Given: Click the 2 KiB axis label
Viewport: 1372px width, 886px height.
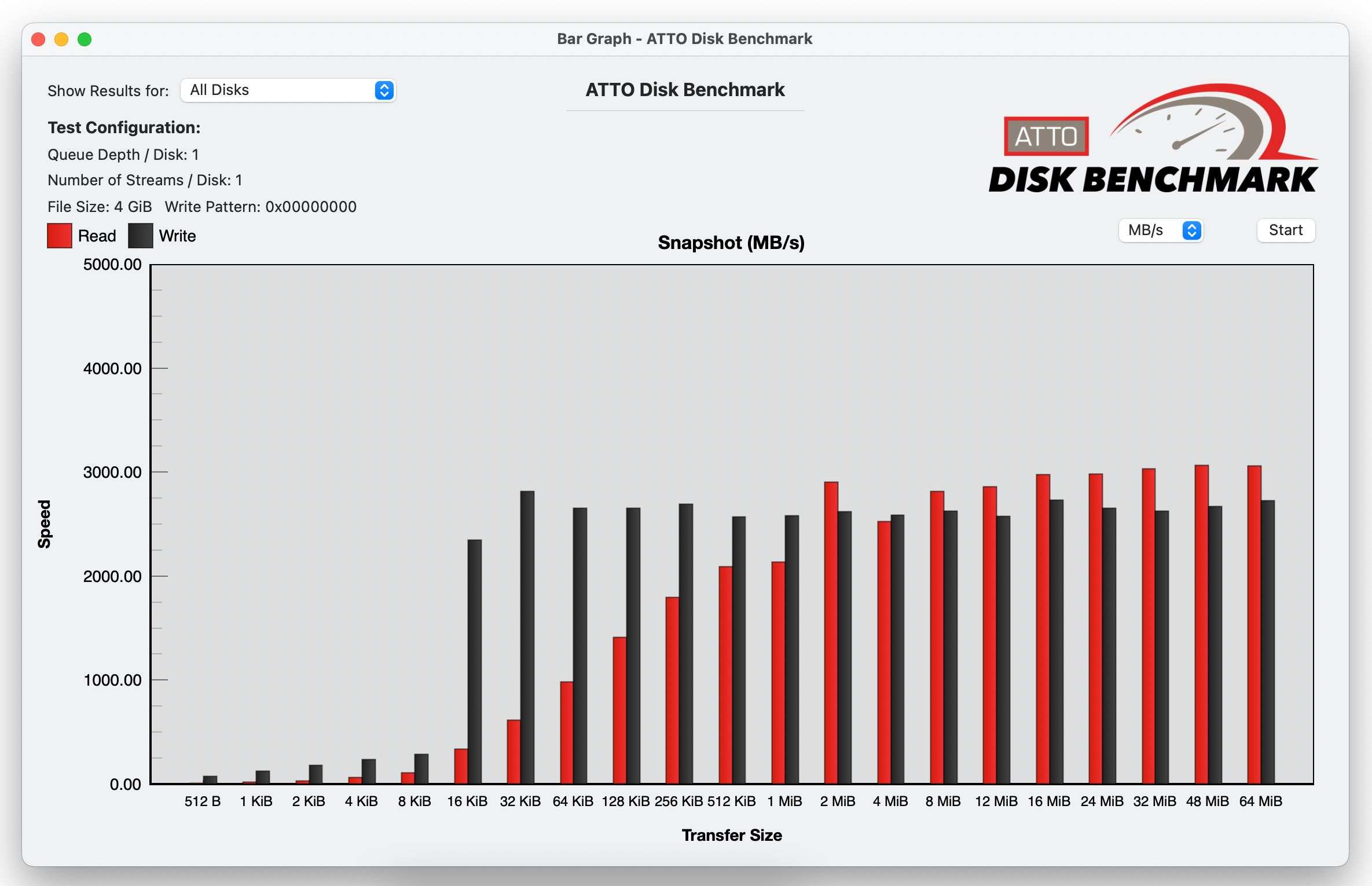Looking at the screenshot, I should 309,801.
